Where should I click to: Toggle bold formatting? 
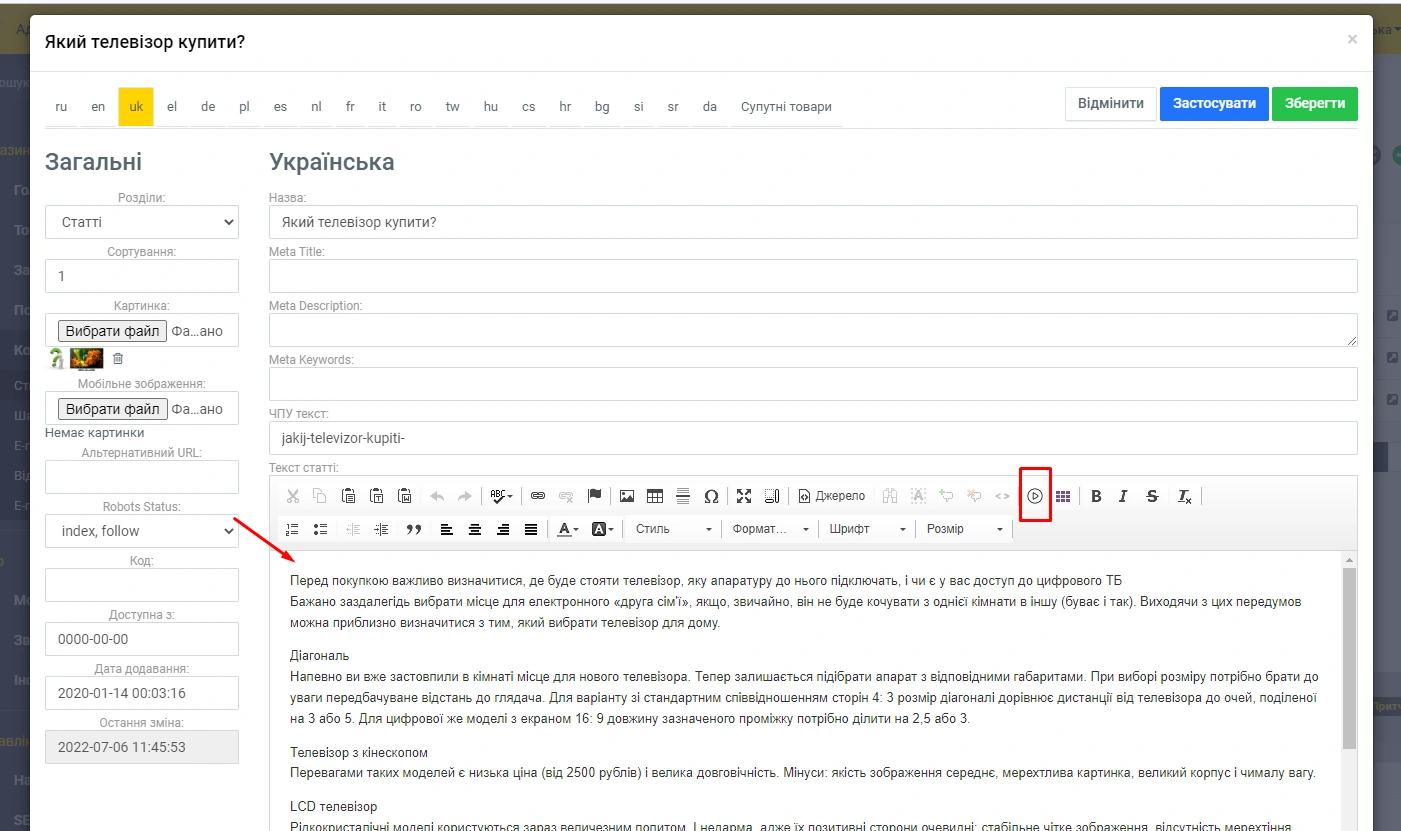[x=1096, y=496]
